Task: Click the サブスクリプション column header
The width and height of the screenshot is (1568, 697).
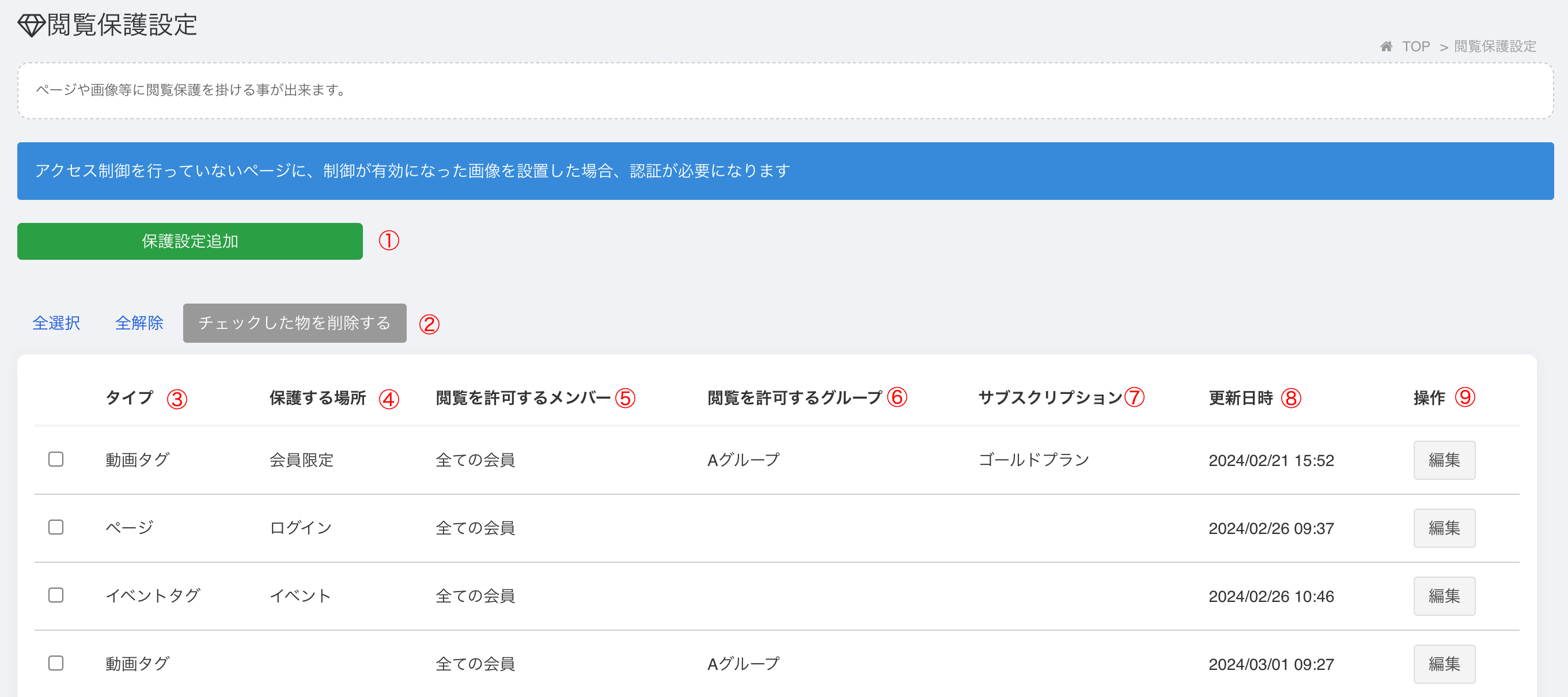Action: point(1051,398)
